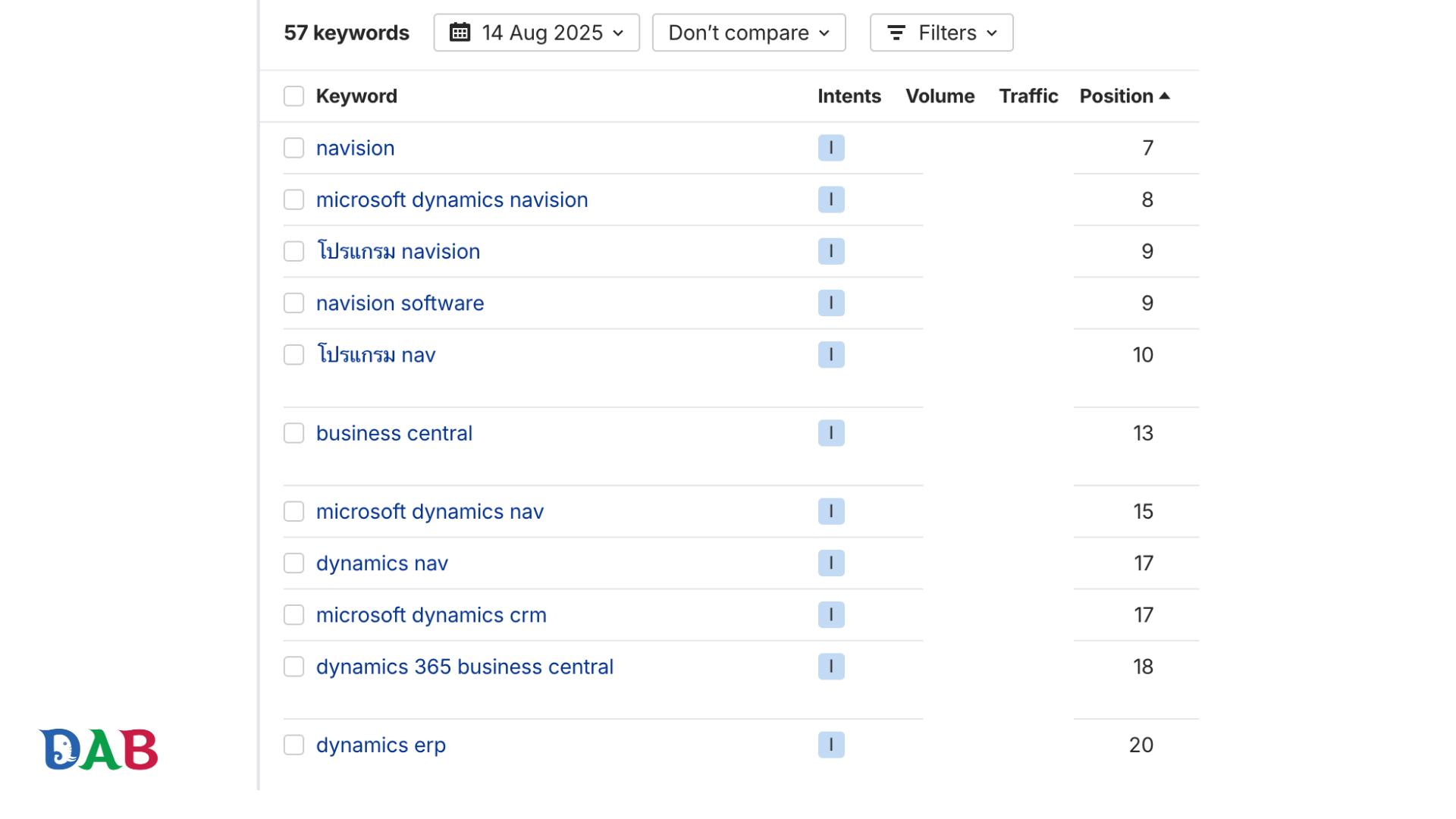Click the intent badge for microsoft dynamics navision
Image resolution: width=1456 pixels, height=819 pixels.
(x=831, y=199)
